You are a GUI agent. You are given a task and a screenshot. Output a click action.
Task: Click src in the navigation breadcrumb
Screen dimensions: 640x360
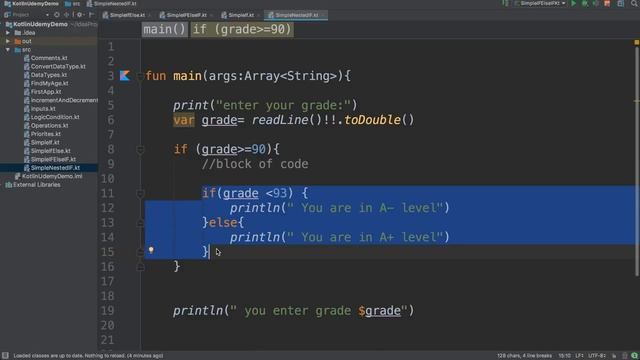pyautogui.click(x=73, y=4)
